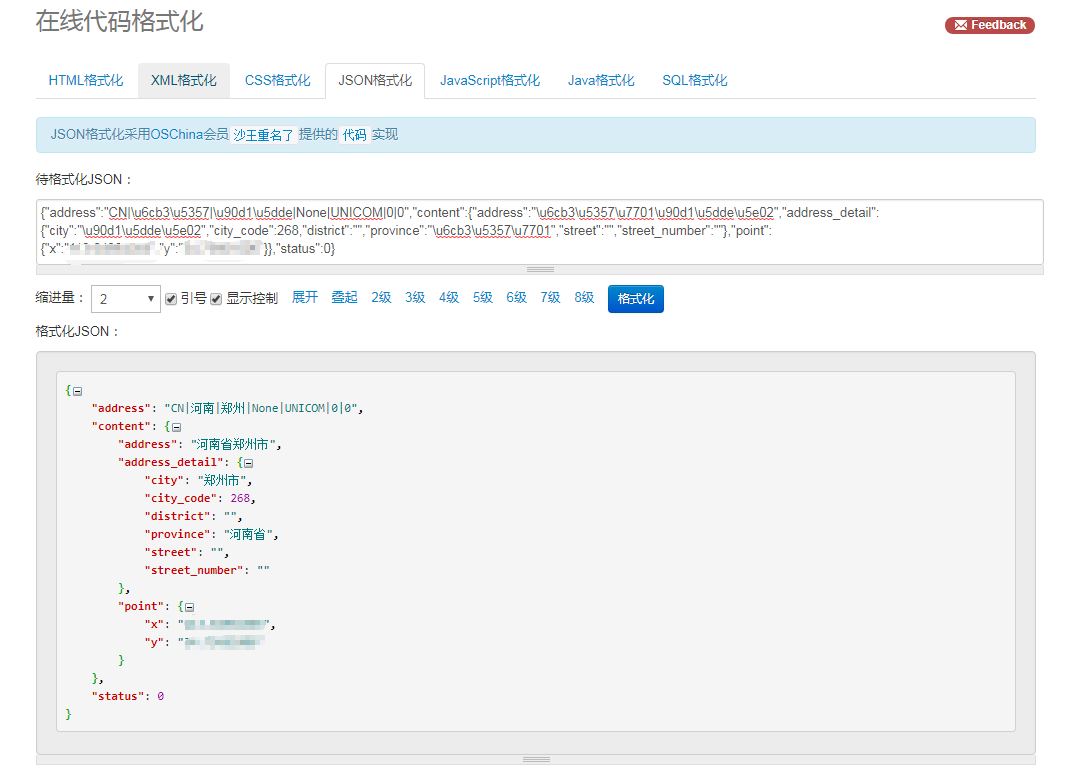Switch to CSS格式化 tab
This screenshot has width=1088, height=775.
point(278,80)
